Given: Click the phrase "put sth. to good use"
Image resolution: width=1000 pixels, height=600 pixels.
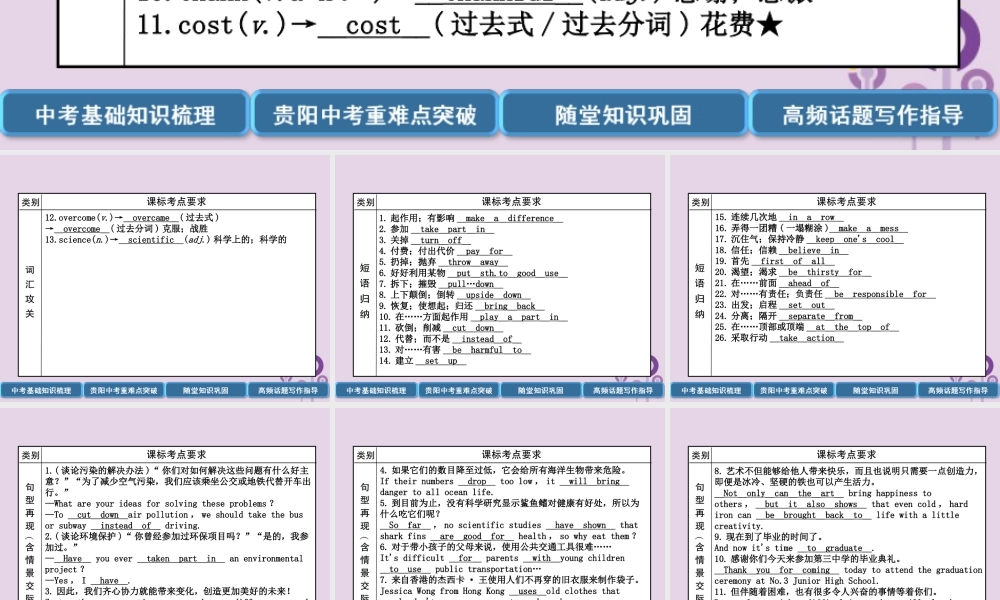Looking at the screenshot, I should [x=508, y=273].
